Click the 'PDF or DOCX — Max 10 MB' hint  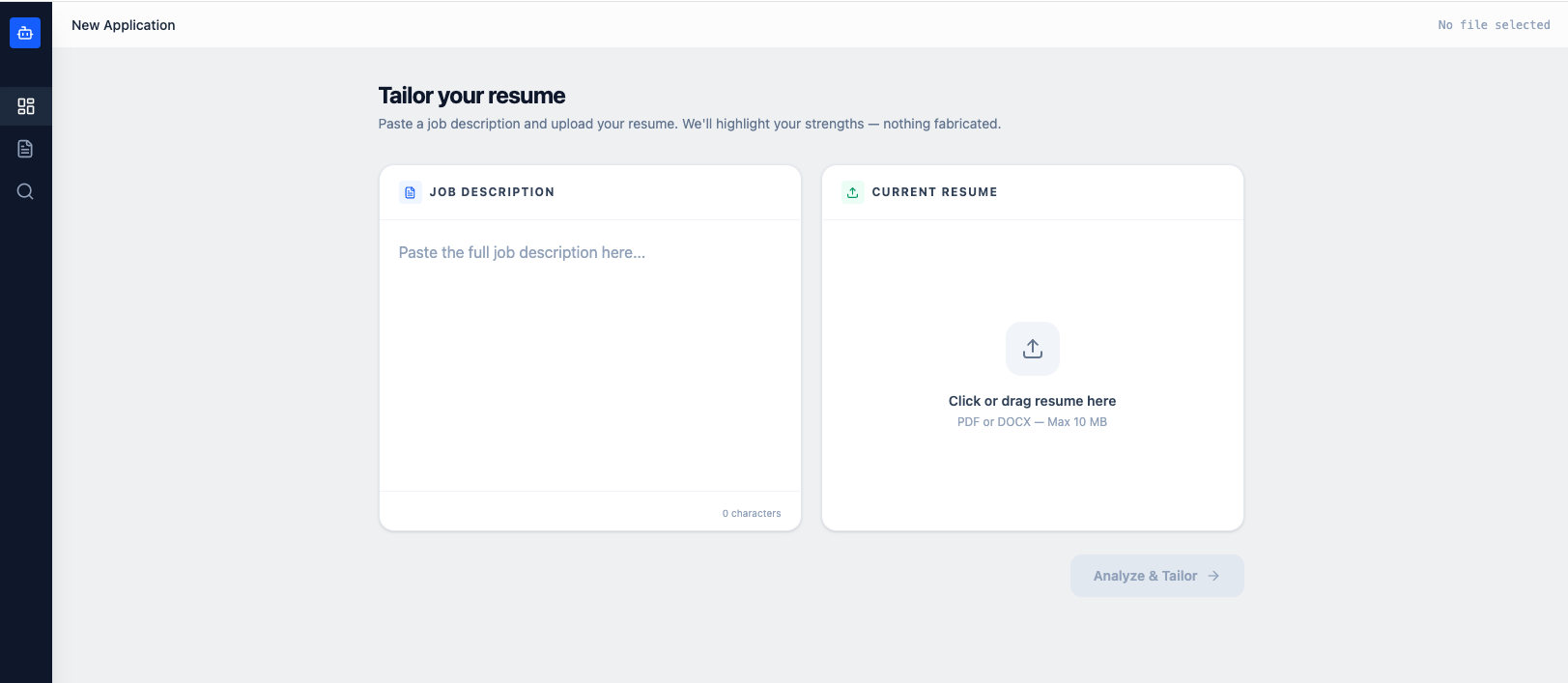1032,422
